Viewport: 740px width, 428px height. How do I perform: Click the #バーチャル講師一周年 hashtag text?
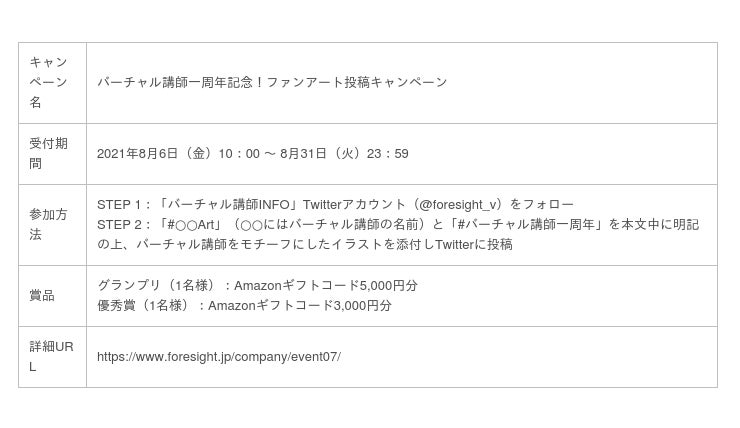click(x=526, y=225)
